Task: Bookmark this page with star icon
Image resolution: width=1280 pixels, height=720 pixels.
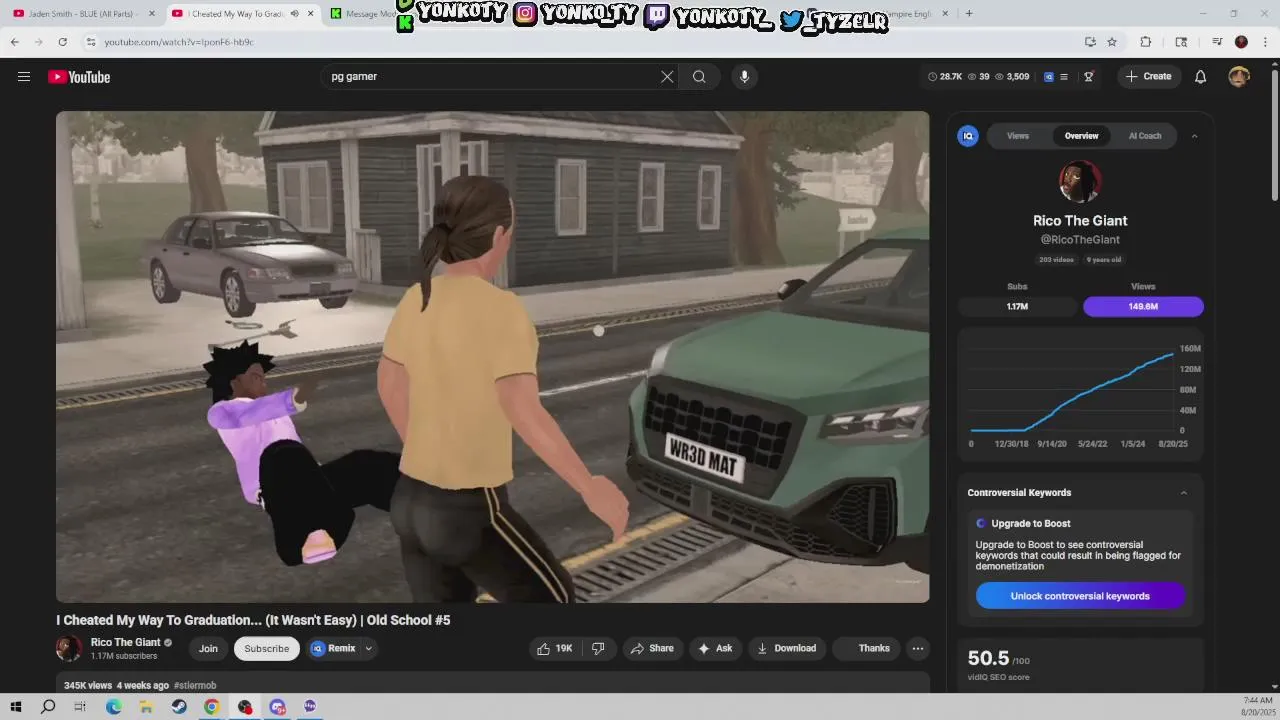Action: pyautogui.click(x=1112, y=42)
